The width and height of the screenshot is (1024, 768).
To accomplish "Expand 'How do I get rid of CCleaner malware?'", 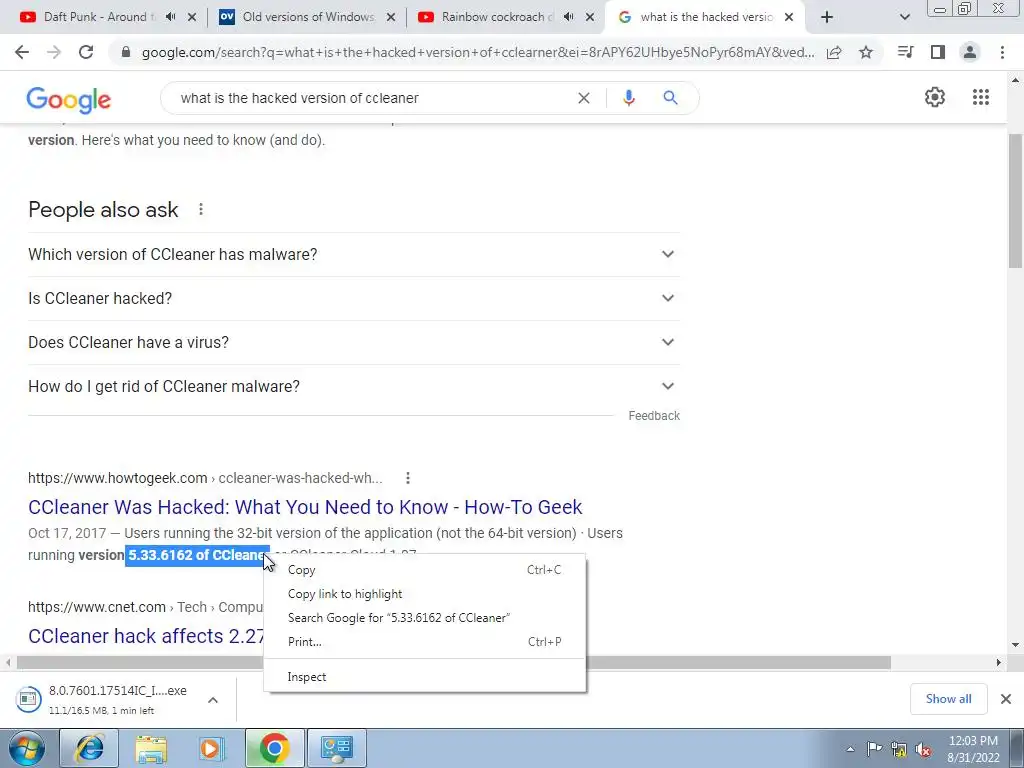I will click(354, 387).
